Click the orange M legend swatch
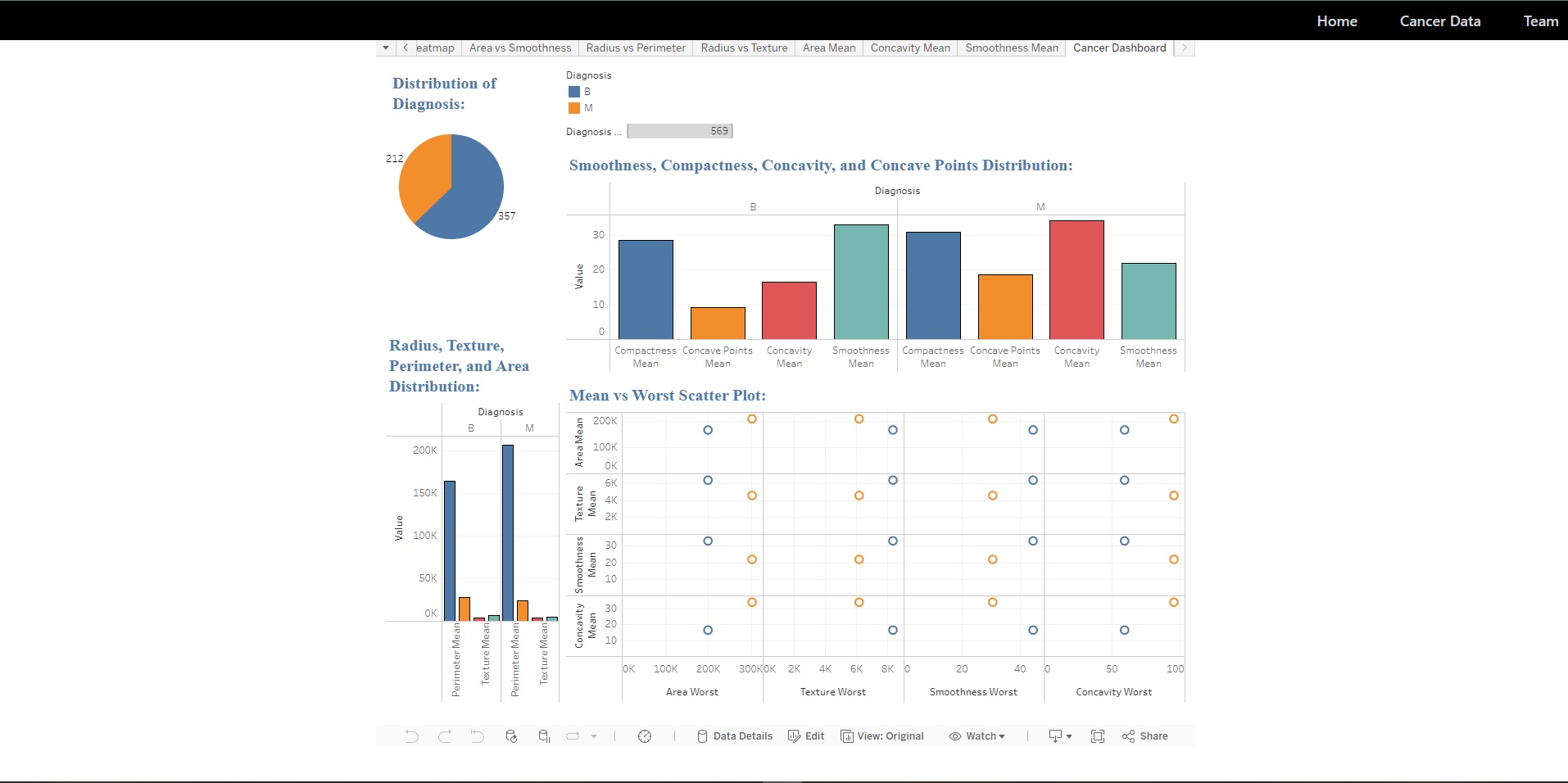The width and height of the screenshot is (1568, 783). point(574,108)
